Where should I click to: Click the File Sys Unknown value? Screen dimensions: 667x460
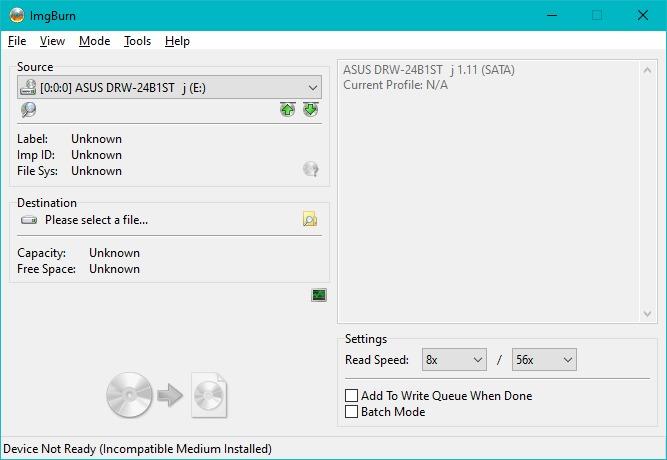(x=97, y=171)
